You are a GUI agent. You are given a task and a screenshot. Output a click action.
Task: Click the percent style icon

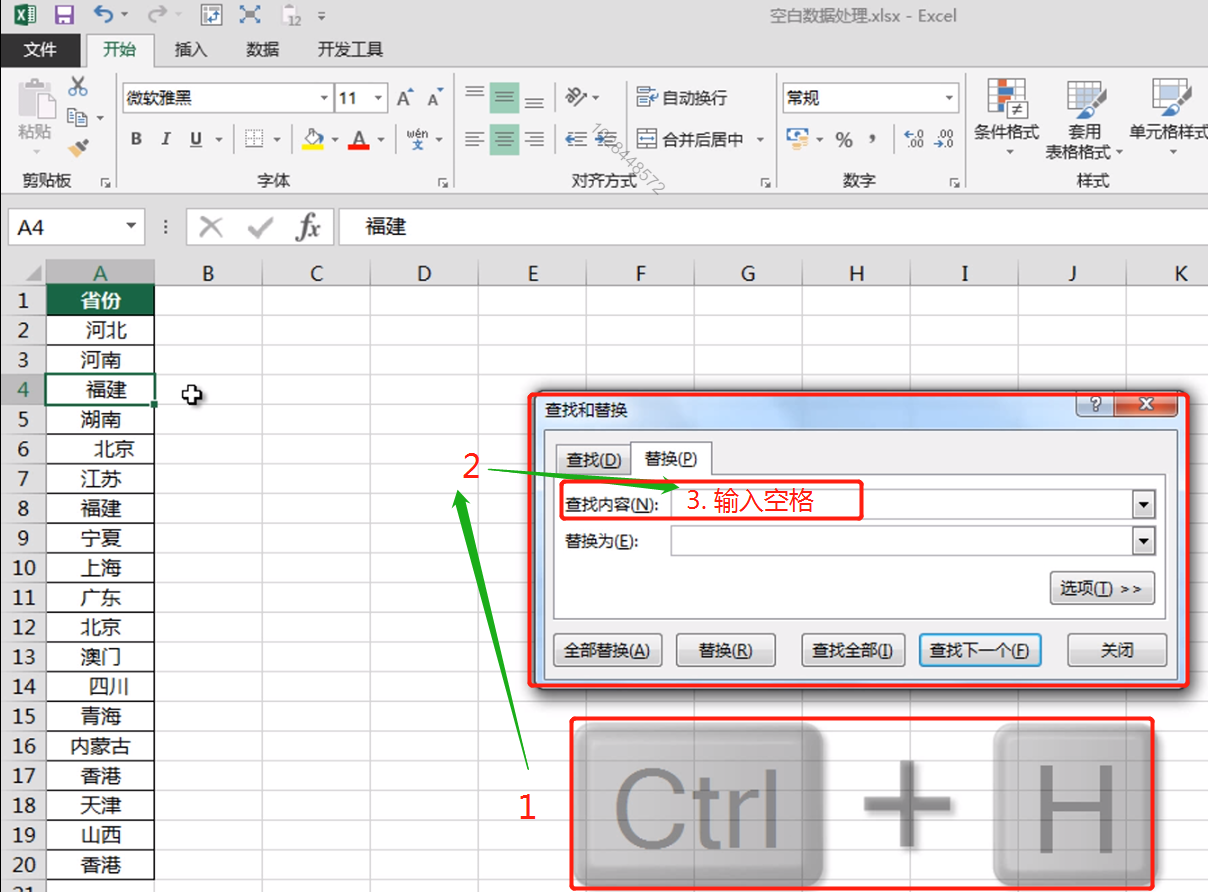click(x=844, y=139)
